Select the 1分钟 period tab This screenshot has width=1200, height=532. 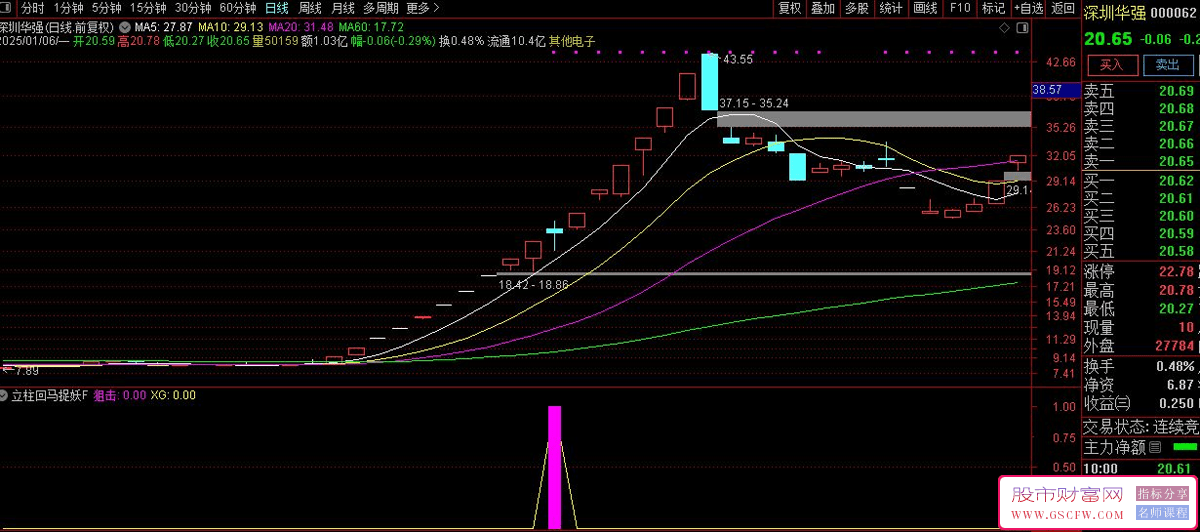[x=67, y=7]
